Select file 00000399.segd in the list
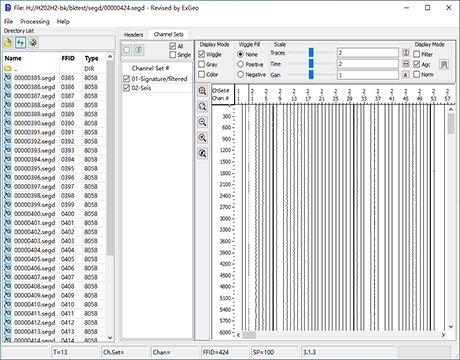This screenshot has width=460, height=360. 55,205
